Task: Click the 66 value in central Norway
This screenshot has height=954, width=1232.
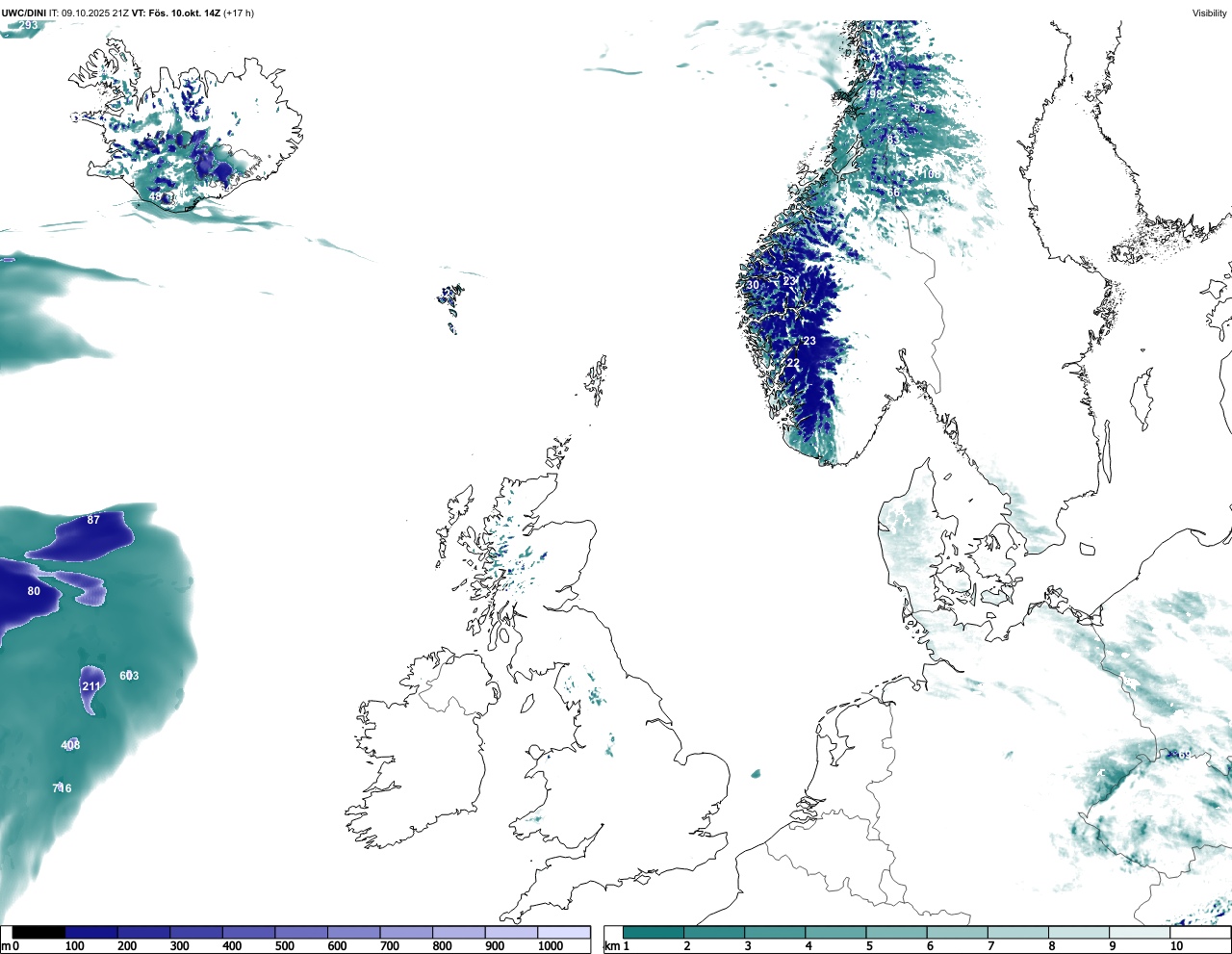Action: (893, 193)
